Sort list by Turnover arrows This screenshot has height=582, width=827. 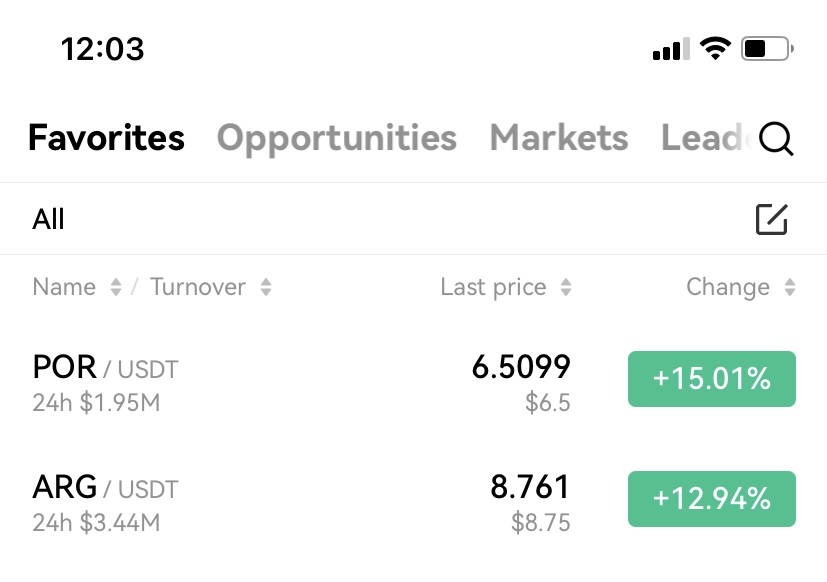click(266, 288)
